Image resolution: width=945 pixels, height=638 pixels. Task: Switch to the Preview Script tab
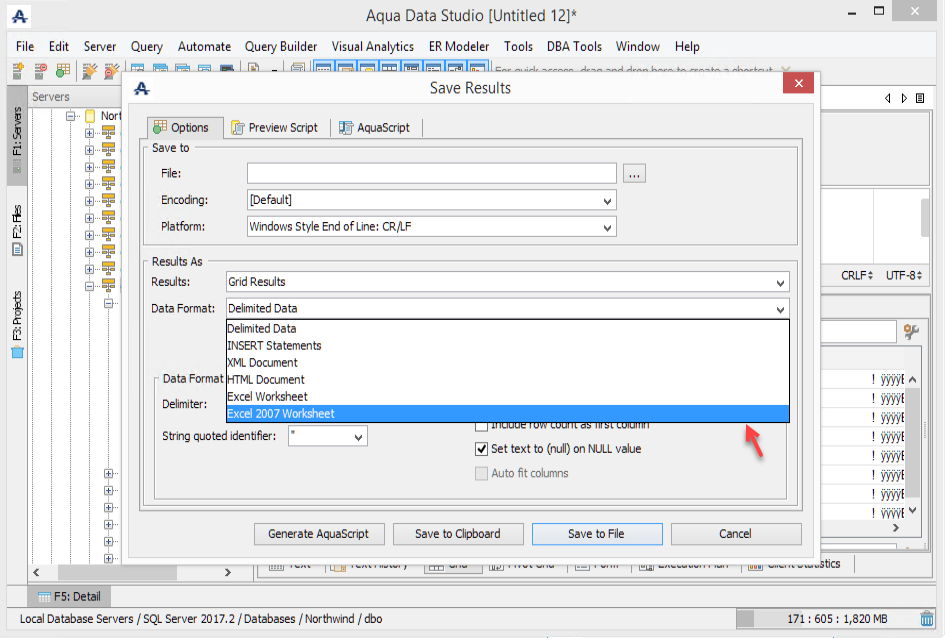274,127
